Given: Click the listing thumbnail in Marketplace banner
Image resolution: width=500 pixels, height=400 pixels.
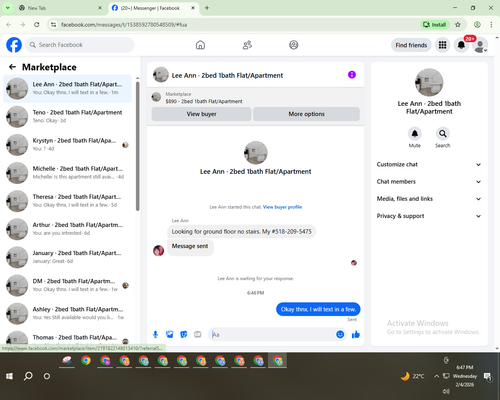Looking at the screenshot, I should pyautogui.click(x=156, y=97).
